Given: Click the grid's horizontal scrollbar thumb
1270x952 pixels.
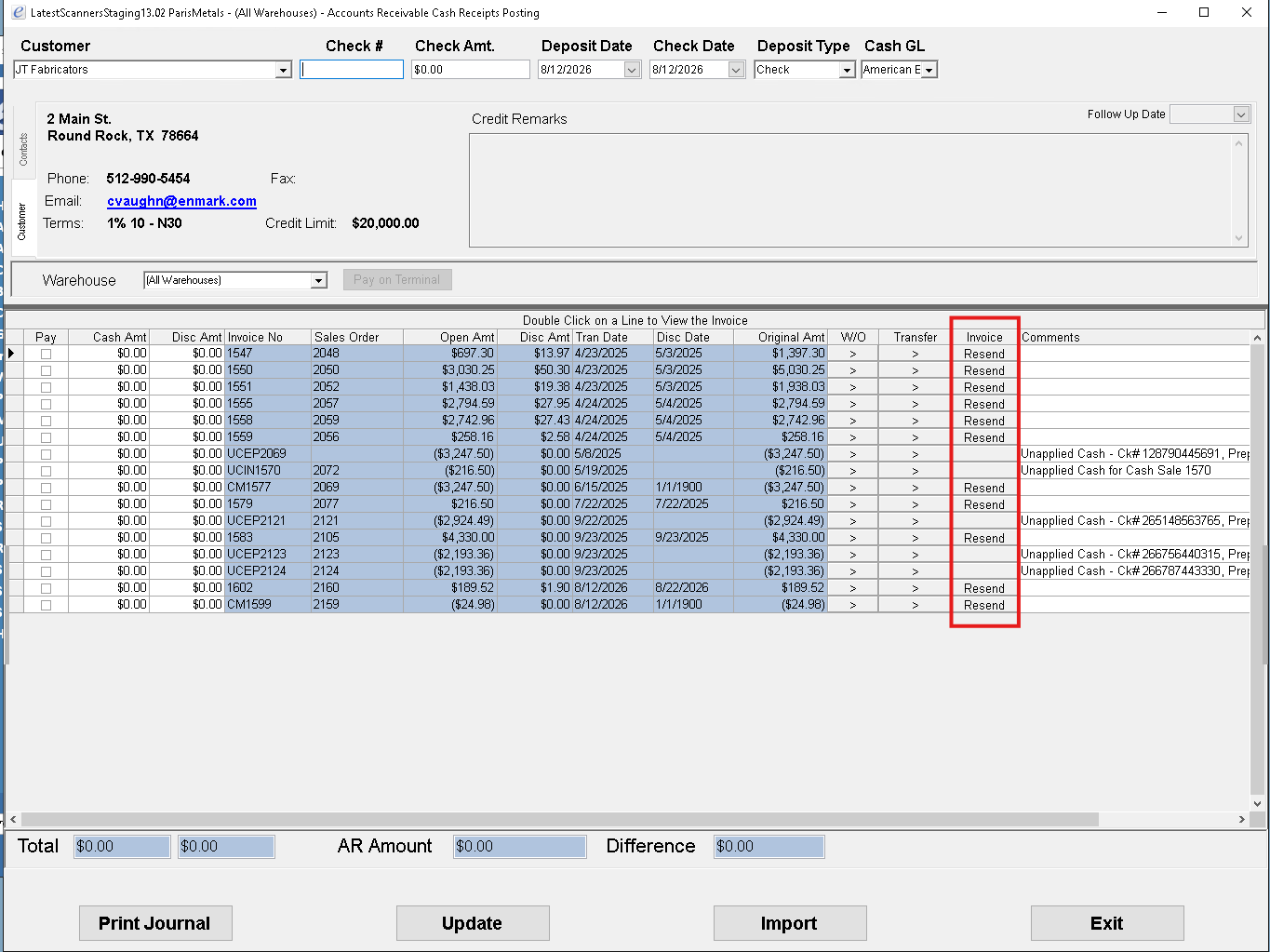Looking at the screenshot, I should click(x=559, y=820).
